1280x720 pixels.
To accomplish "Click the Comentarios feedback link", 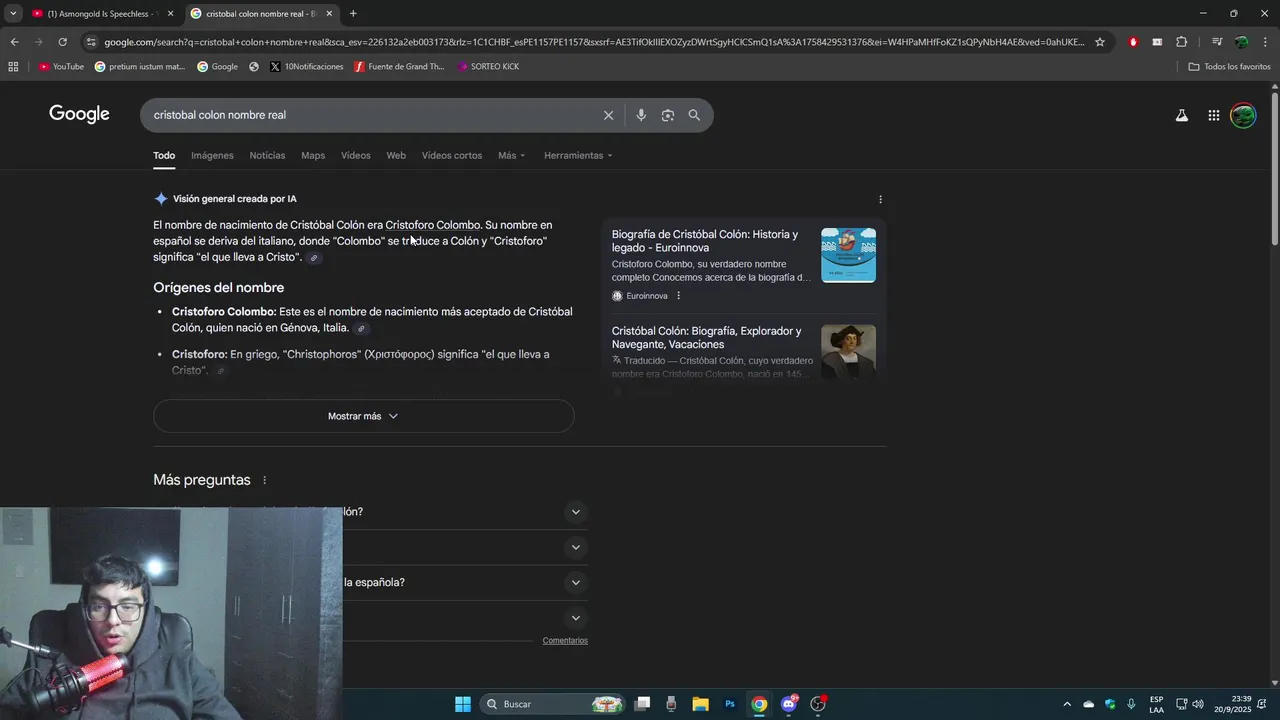I will [x=565, y=641].
